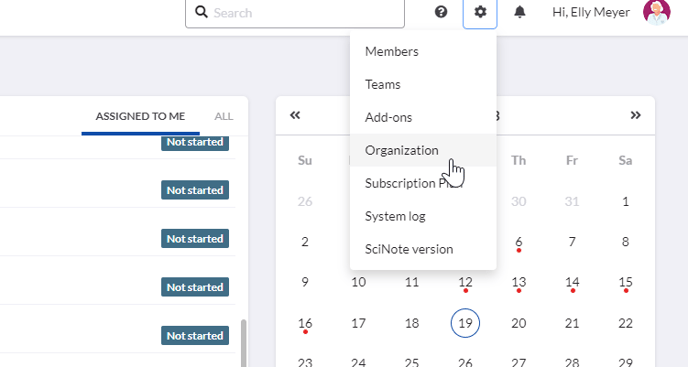
Task: Select calendar day 6
Action: (519, 242)
